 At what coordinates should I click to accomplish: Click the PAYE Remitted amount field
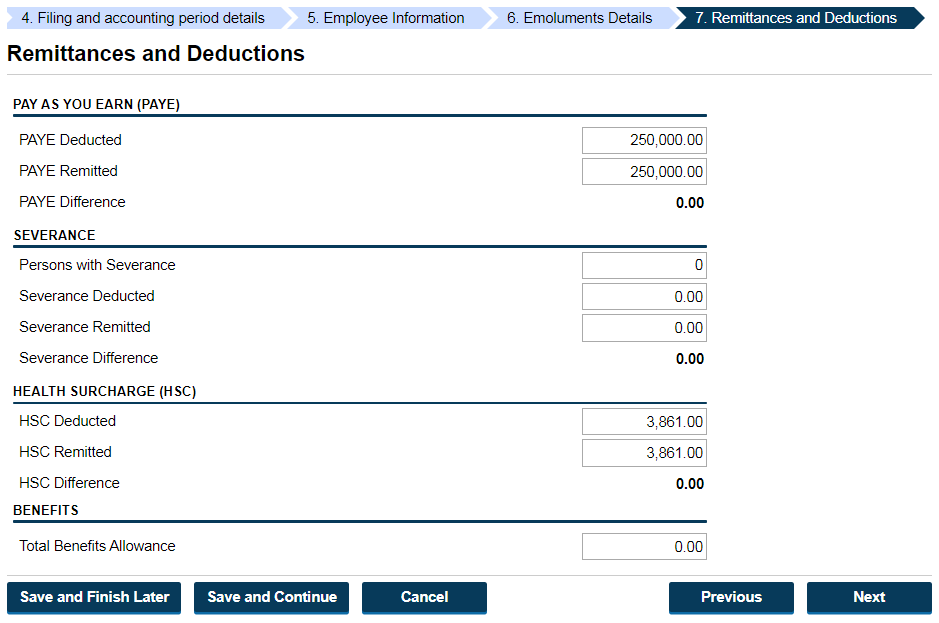644,172
